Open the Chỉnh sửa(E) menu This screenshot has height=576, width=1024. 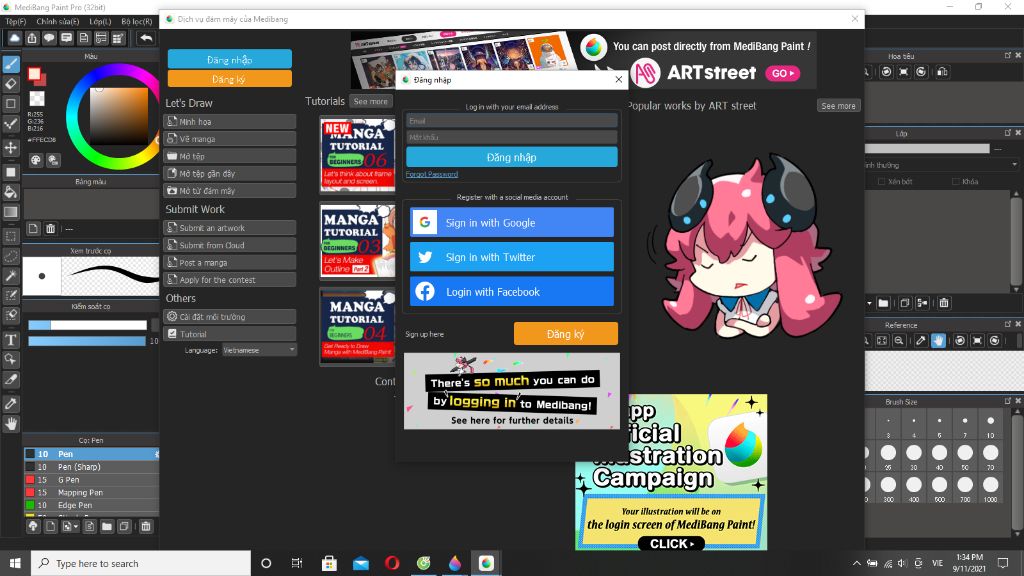point(57,22)
